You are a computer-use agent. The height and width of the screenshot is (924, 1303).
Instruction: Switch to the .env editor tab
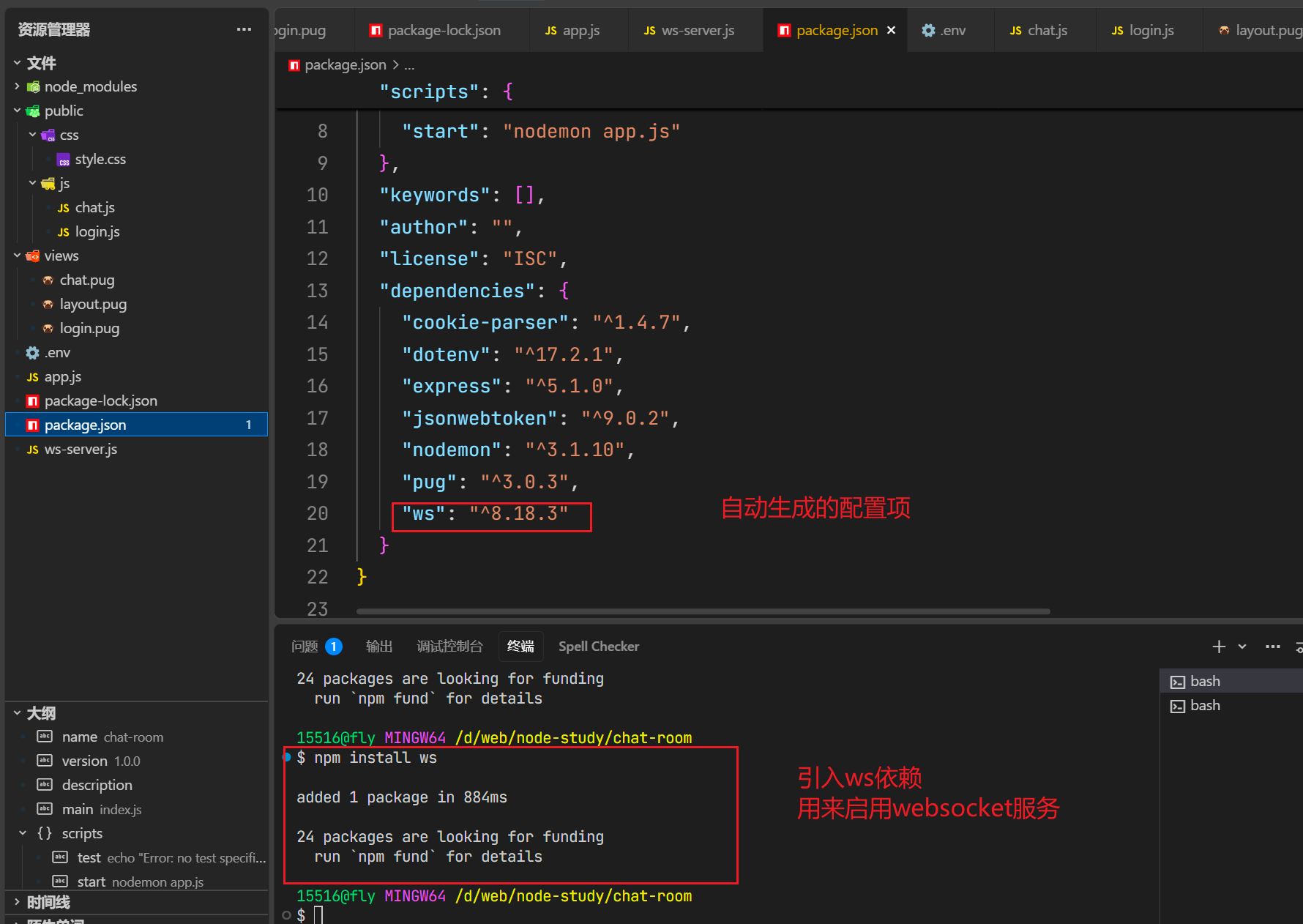pyautogui.click(x=952, y=30)
